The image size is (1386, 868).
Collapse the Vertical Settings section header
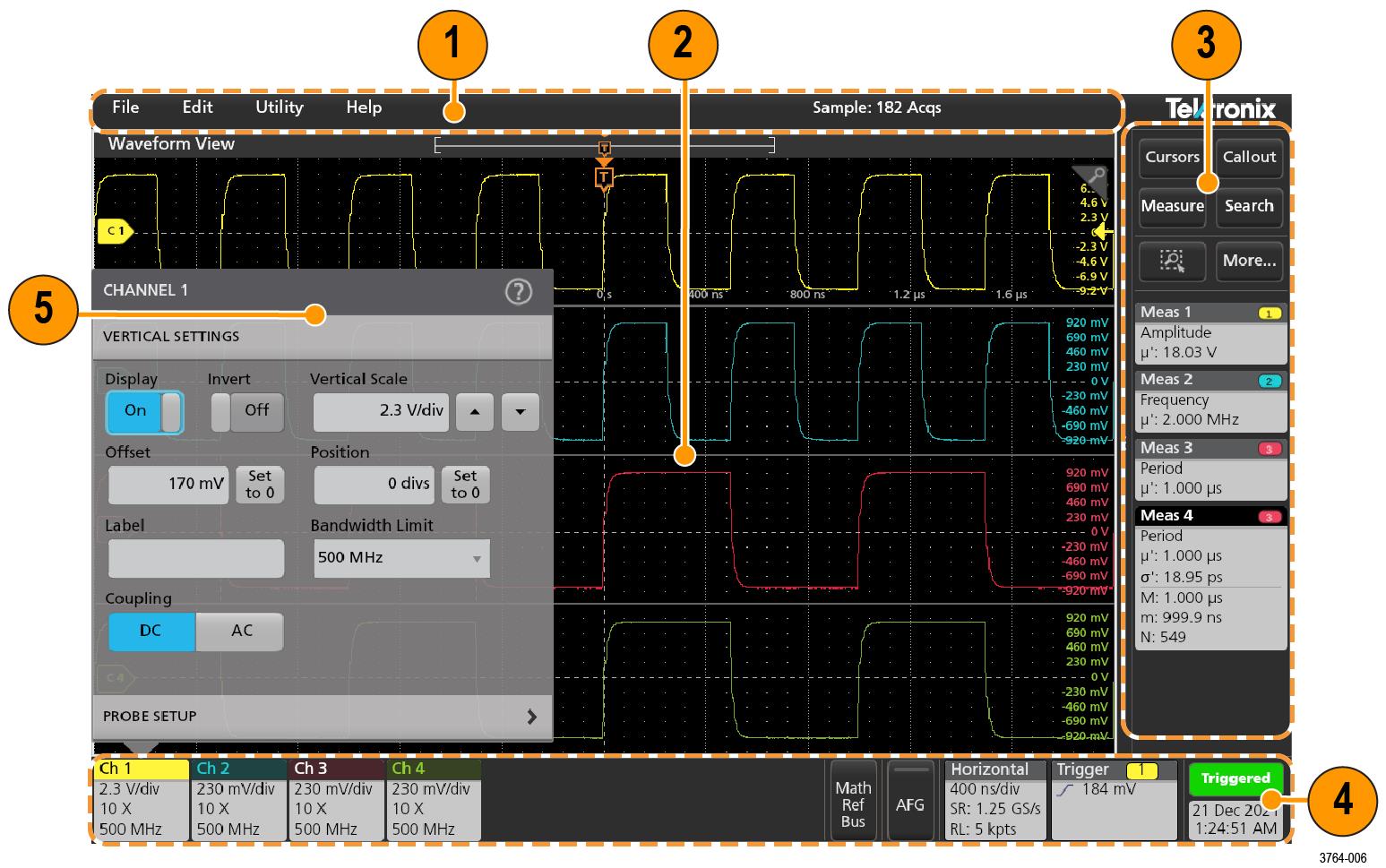(x=323, y=337)
